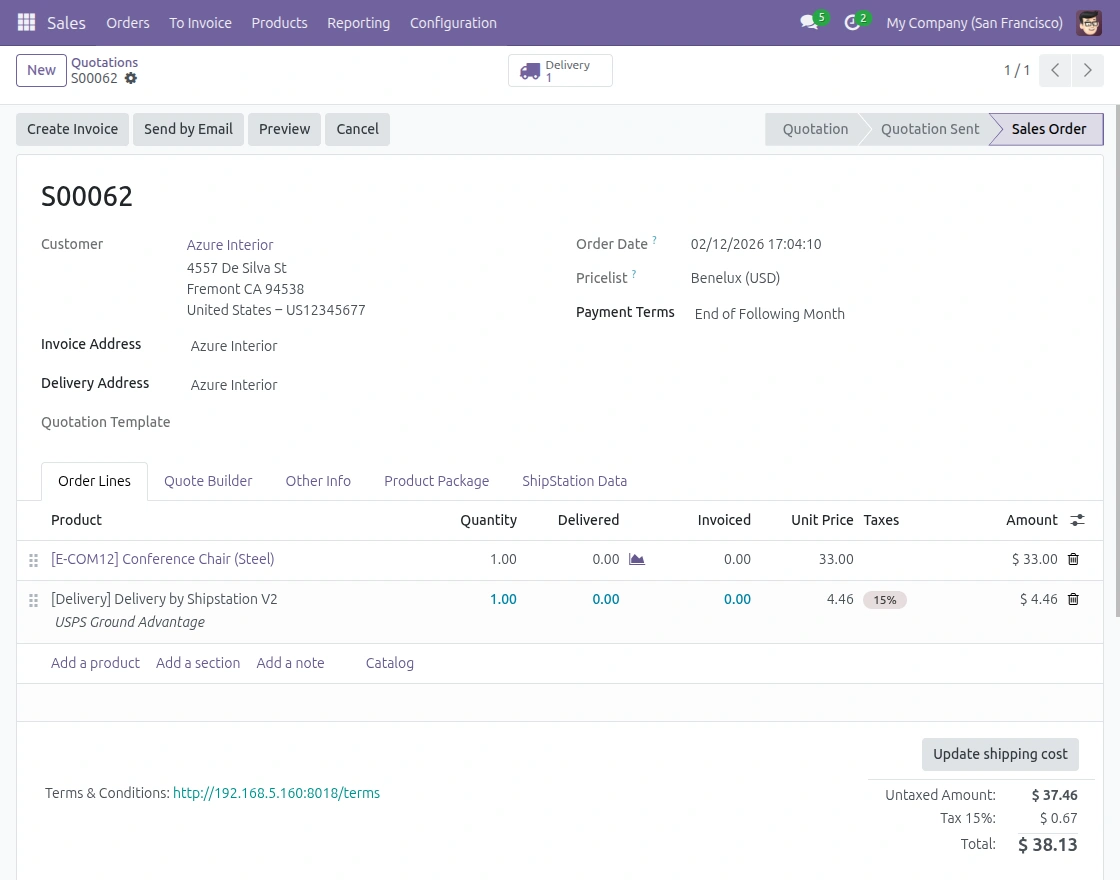Delete the Shipstation delivery line via trash icon
The height and width of the screenshot is (880, 1120).
point(1073,599)
